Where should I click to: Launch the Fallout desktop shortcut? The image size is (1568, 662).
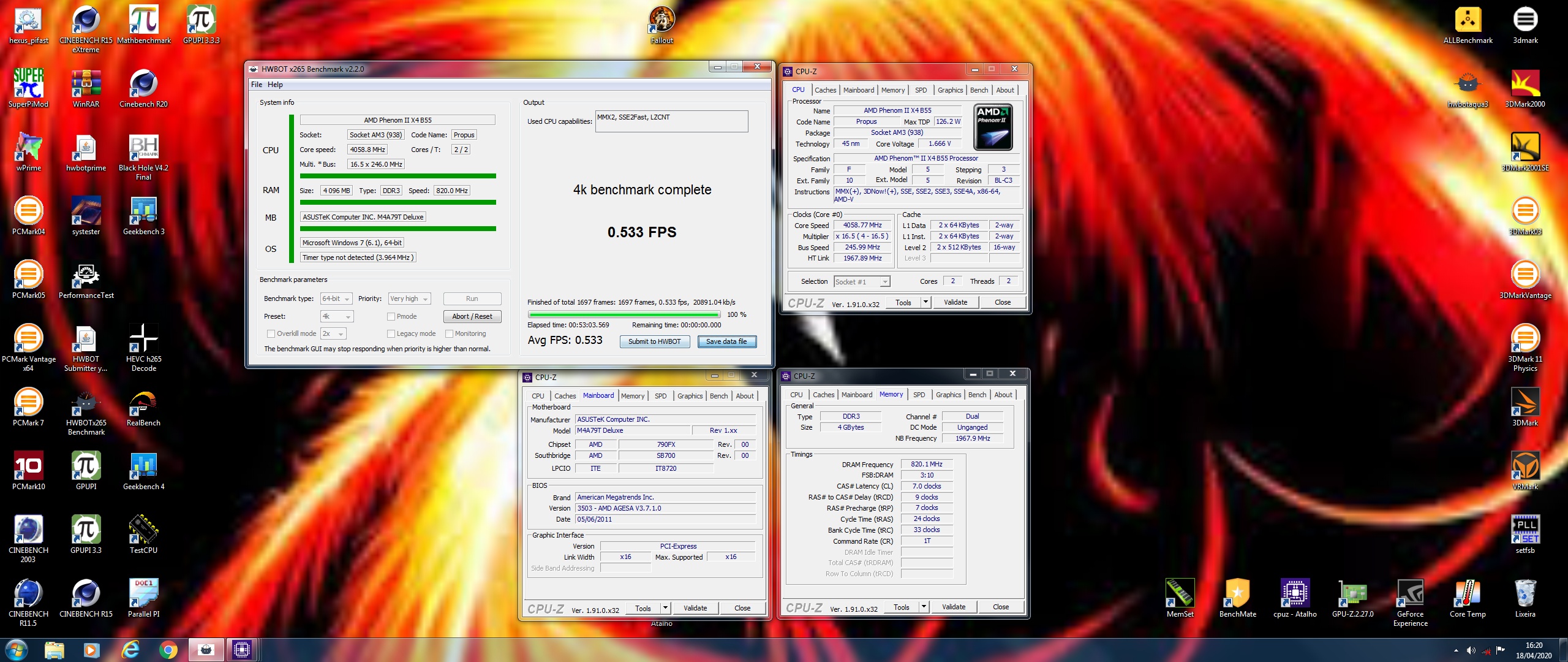pyautogui.click(x=661, y=25)
